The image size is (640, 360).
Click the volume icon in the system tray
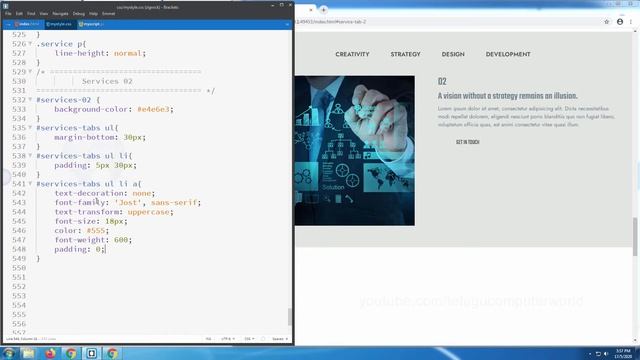click(x=606, y=354)
